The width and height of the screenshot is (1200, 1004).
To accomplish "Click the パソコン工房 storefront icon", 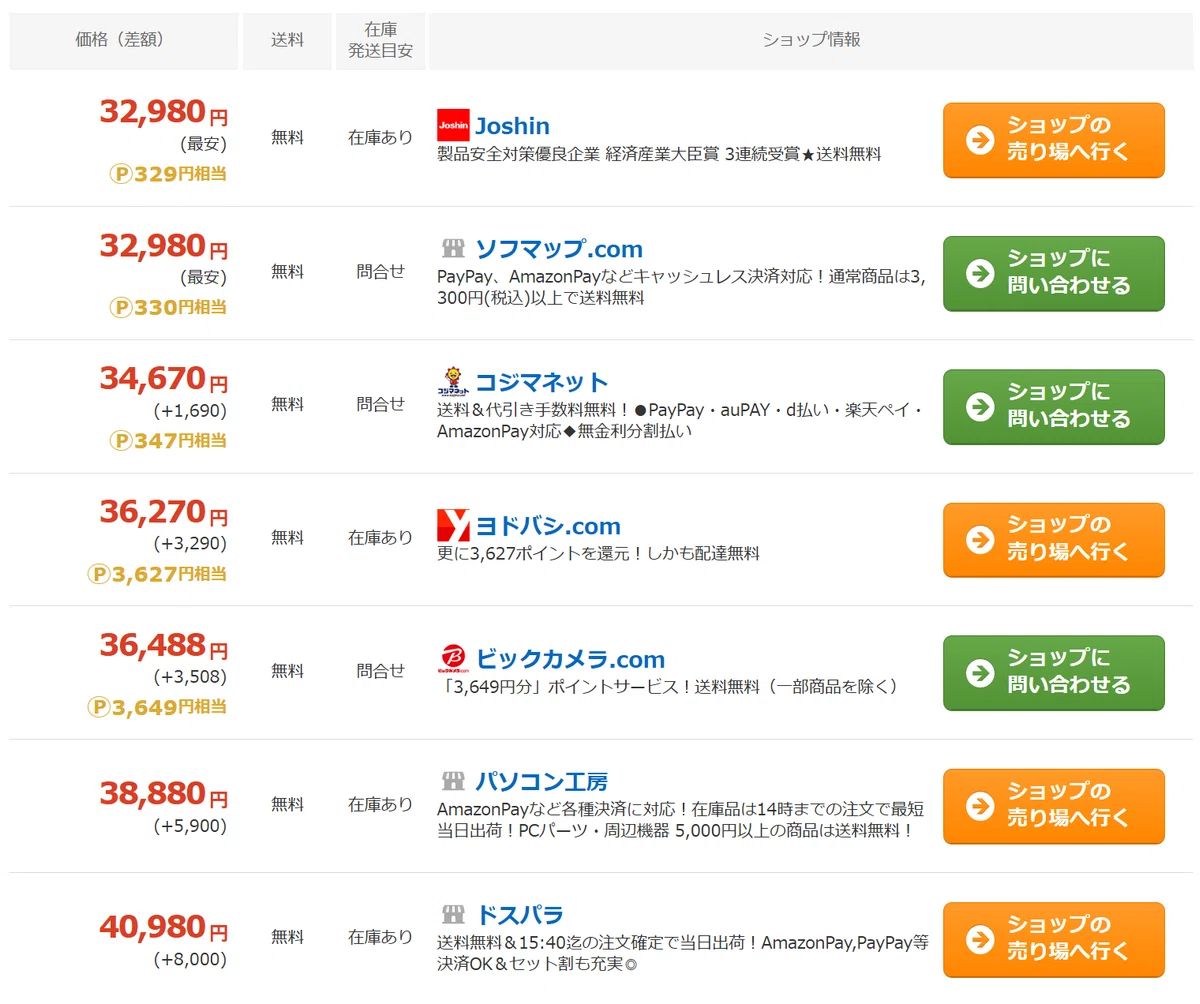I will 453,781.
